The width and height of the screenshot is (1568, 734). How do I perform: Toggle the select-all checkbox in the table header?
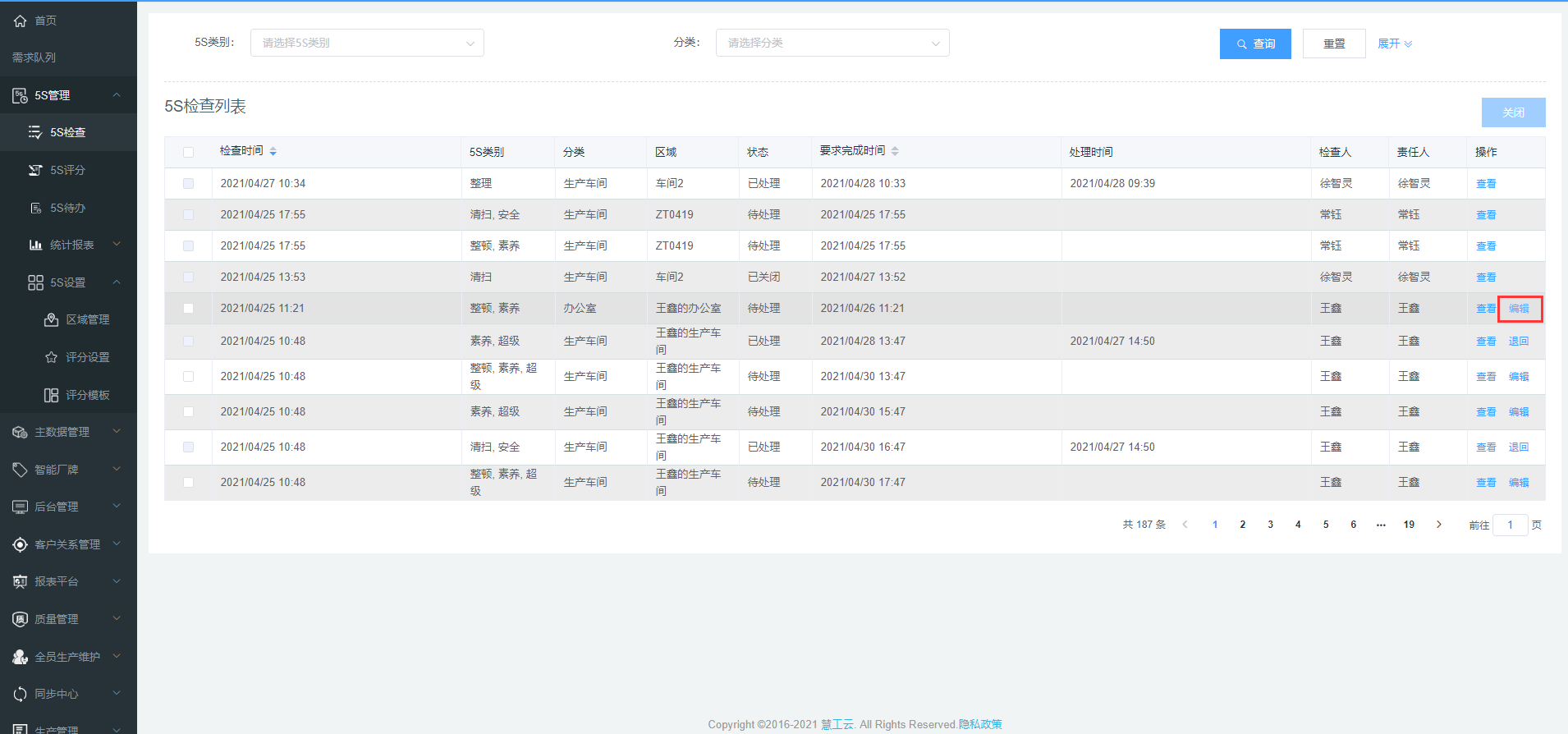188,152
